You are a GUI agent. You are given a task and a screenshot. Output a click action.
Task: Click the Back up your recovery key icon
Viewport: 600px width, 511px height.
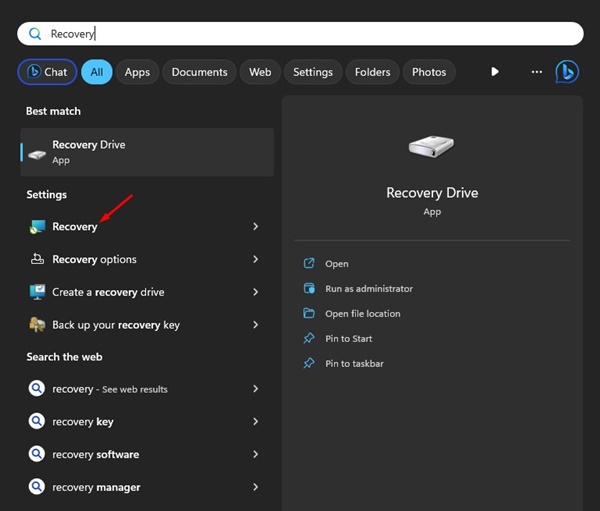tap(37, 325)
